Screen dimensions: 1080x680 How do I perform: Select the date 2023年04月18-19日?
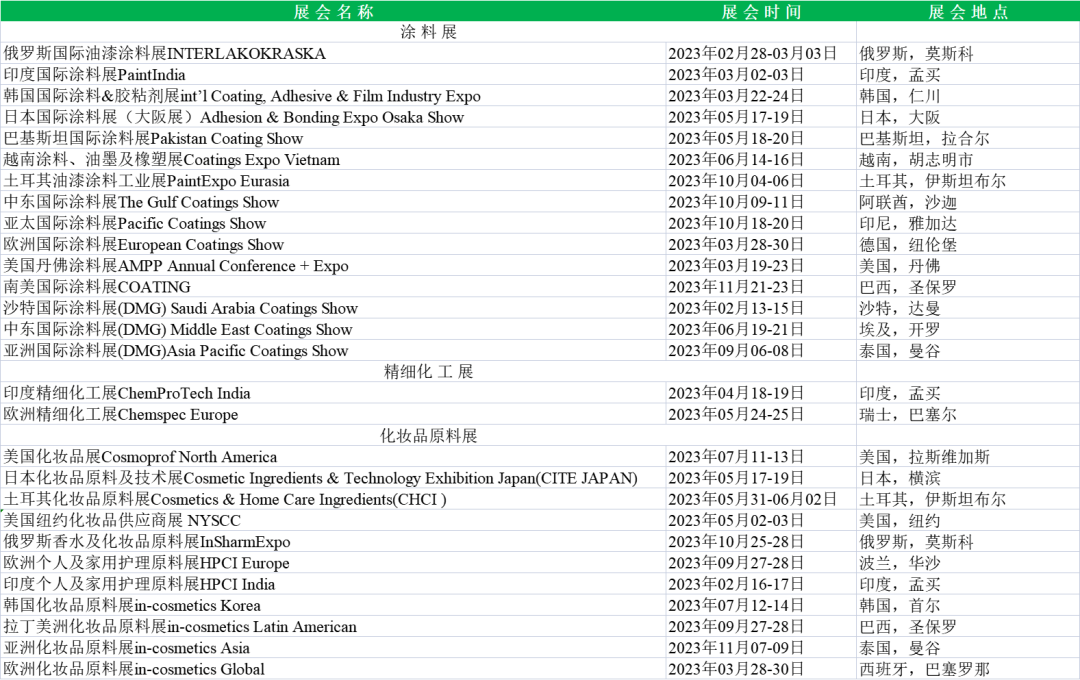coord(736,393)
